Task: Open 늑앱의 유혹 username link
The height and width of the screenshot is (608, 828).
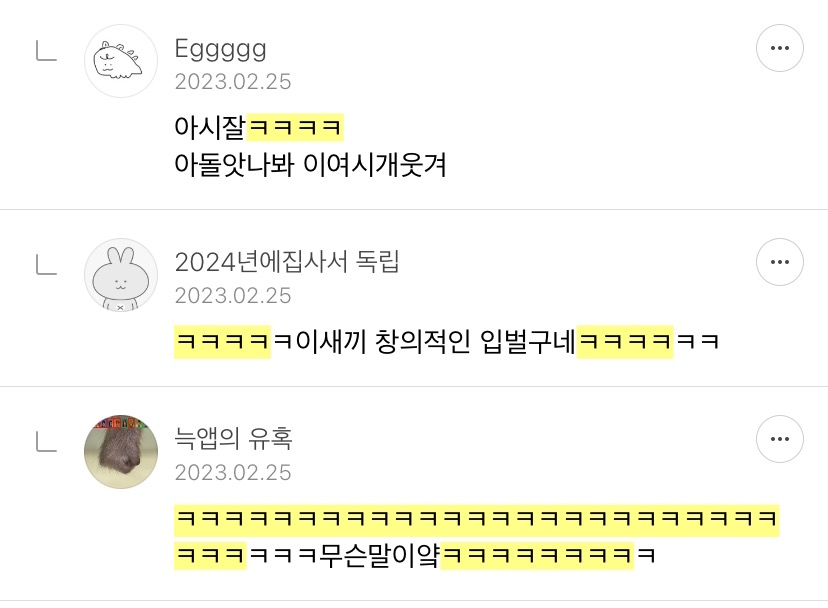Action: (233, 438)
